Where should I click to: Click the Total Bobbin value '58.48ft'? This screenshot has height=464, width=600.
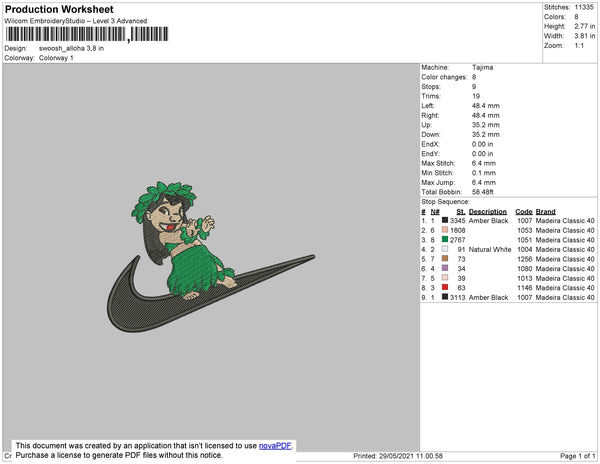click(483, 192)
